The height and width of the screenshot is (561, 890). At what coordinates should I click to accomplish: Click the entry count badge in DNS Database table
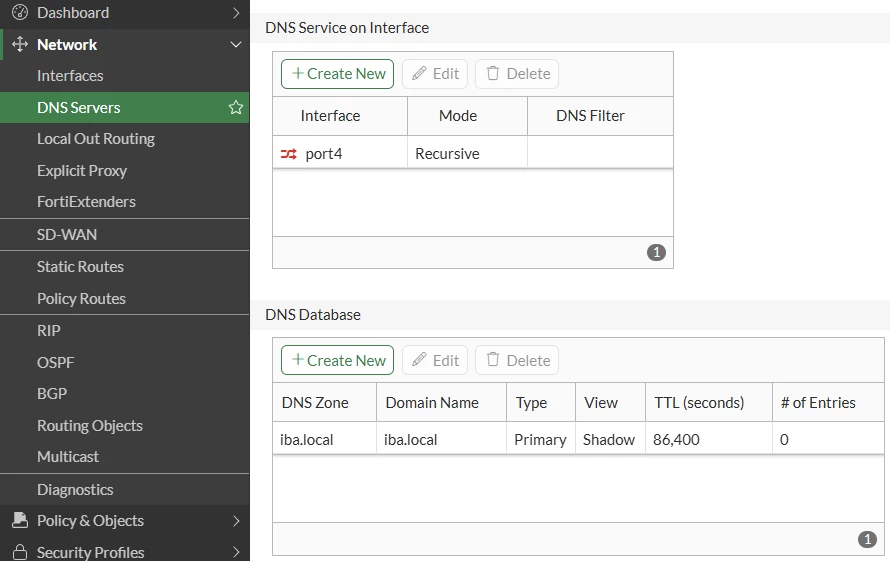[x=867, y=539]
